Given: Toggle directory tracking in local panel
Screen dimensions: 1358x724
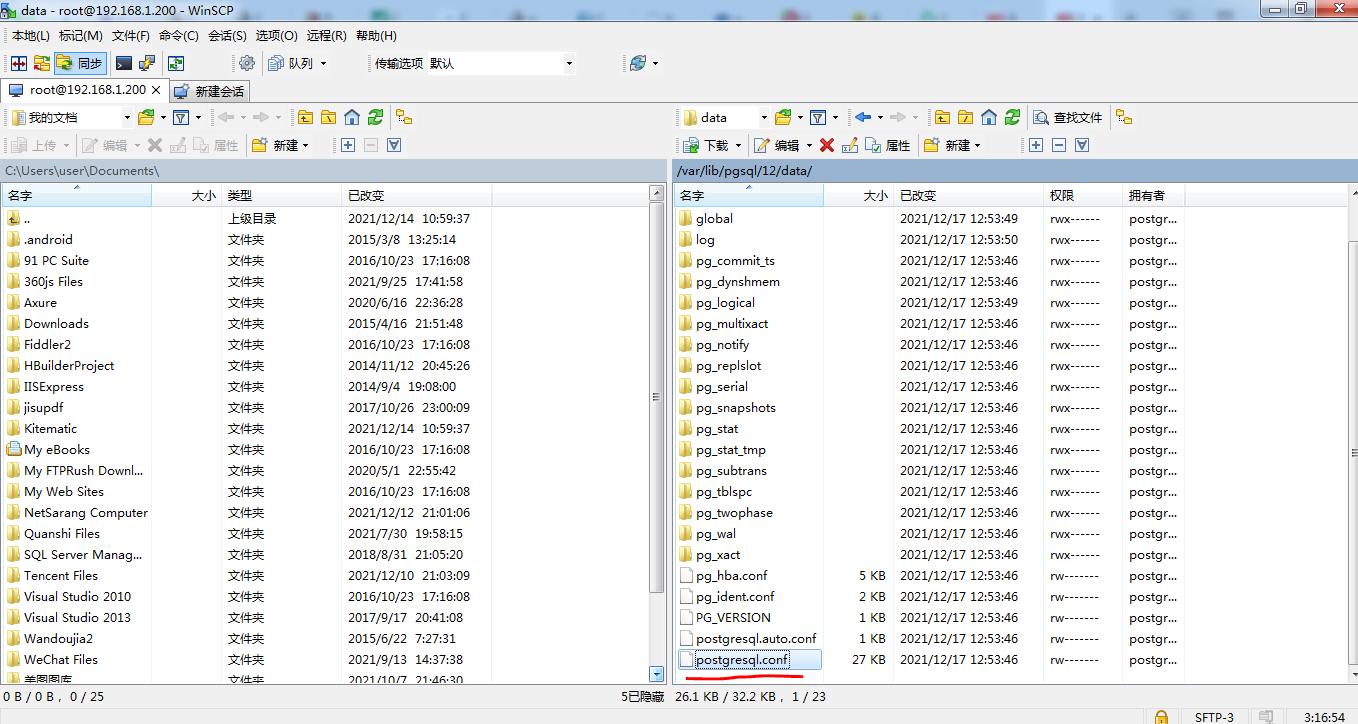Looking at the screenshot, I should [404, 117].
